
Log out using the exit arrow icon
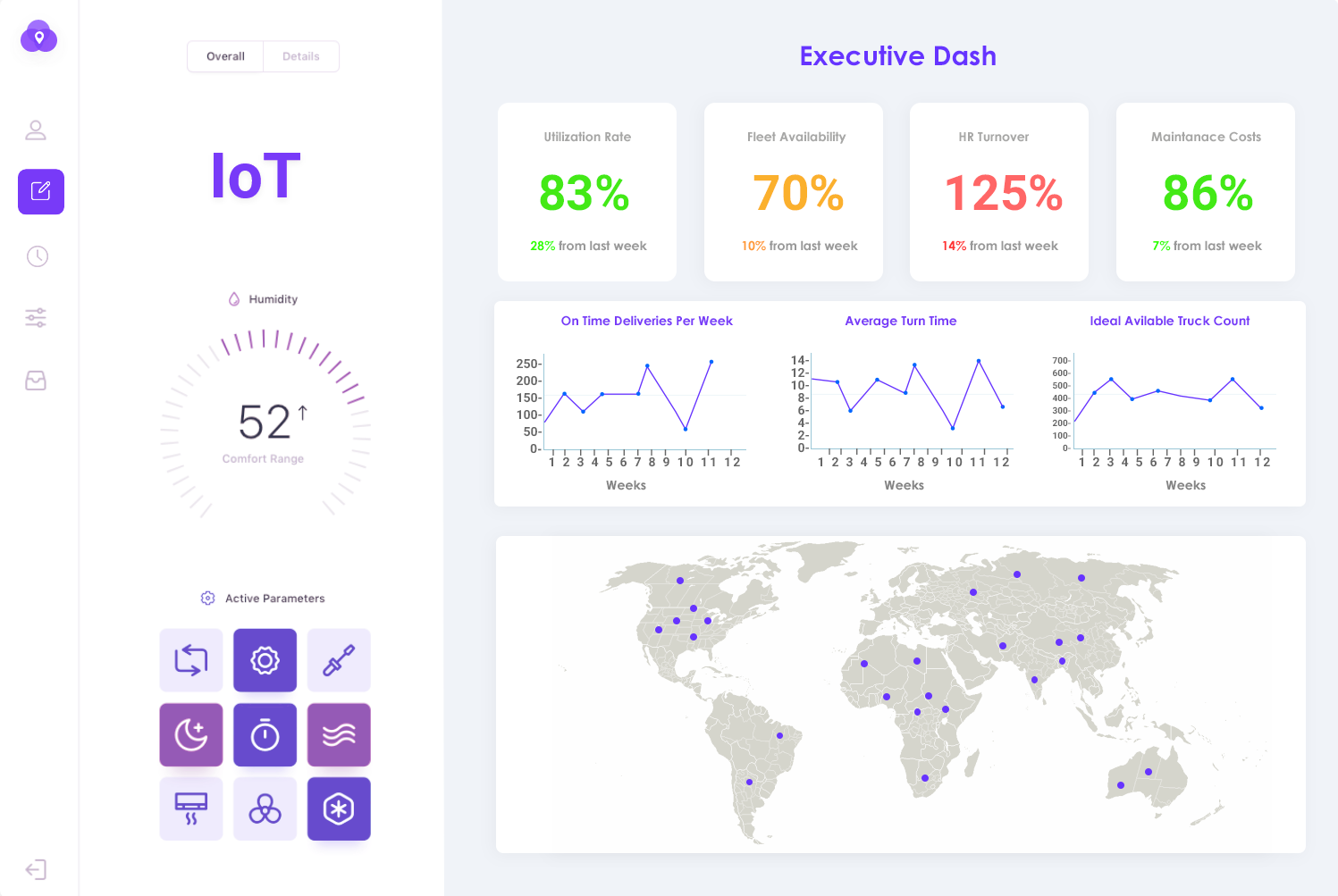[x=36, y=869]
